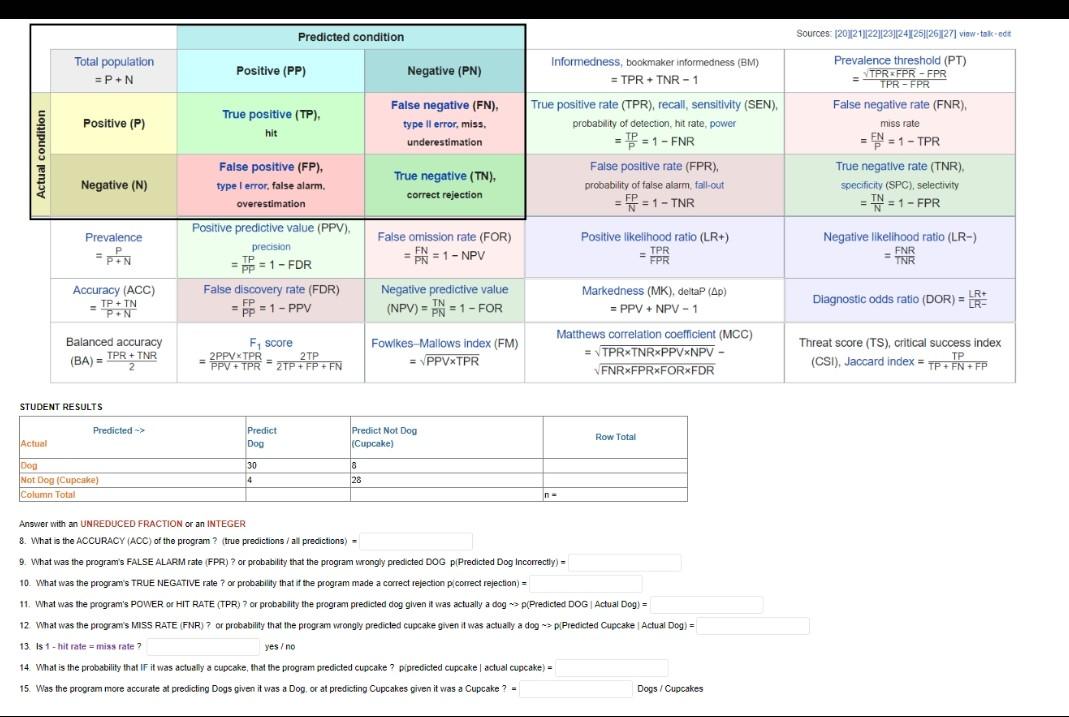Viewport: 1069px width, 717px height.
Task: Click the Row Total header cell
Action: (615, 437)
